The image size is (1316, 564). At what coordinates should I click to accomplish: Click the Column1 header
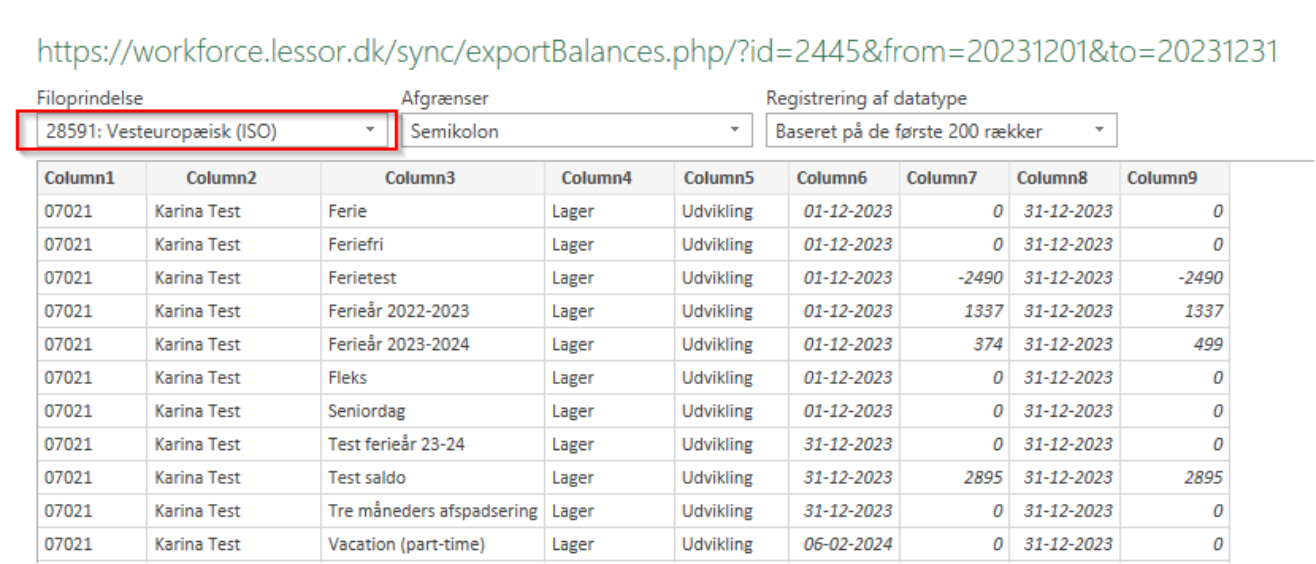point(80,178)
